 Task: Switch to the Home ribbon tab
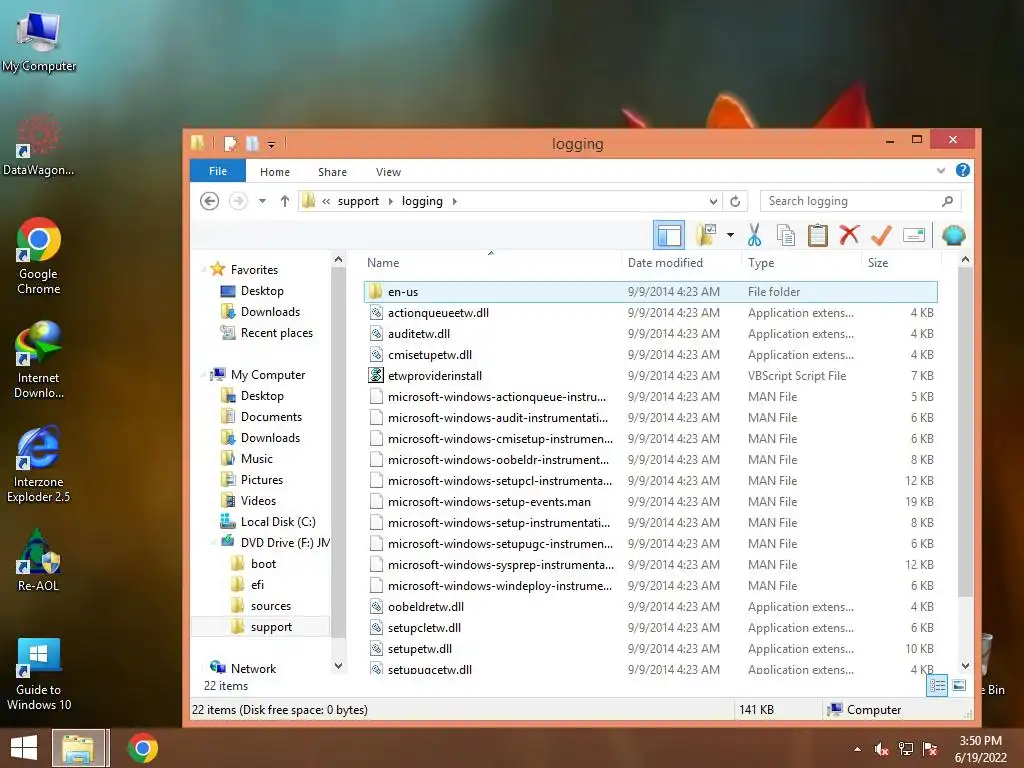pyautogui.click(x=275, y=172)
